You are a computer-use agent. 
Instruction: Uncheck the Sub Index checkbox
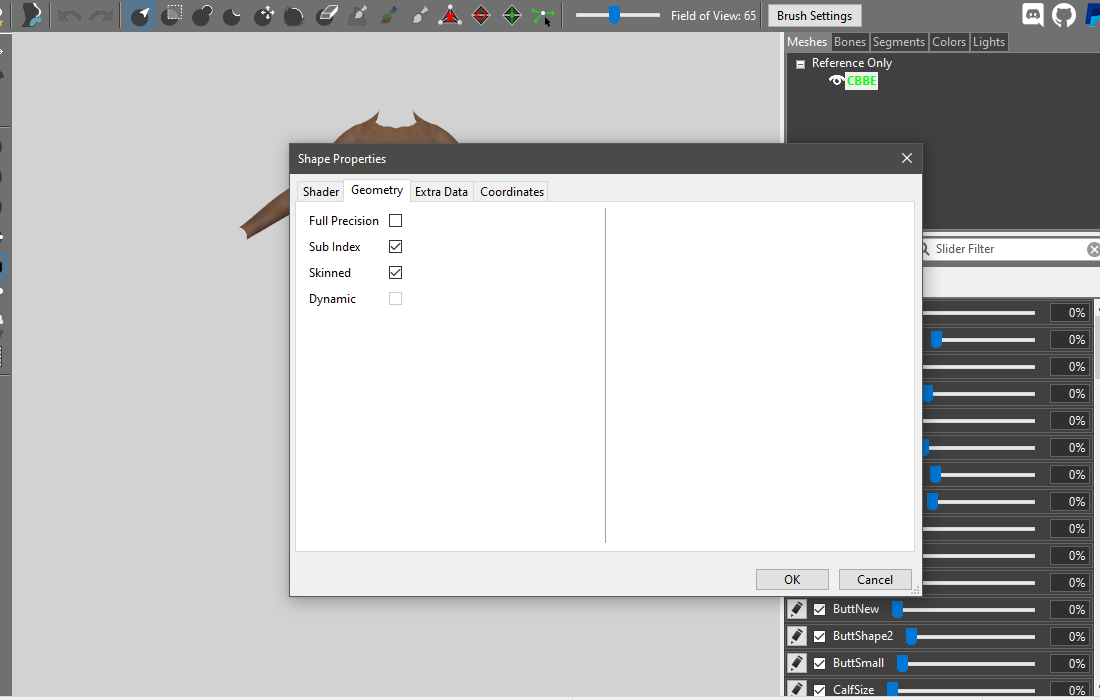pos(396,247)
